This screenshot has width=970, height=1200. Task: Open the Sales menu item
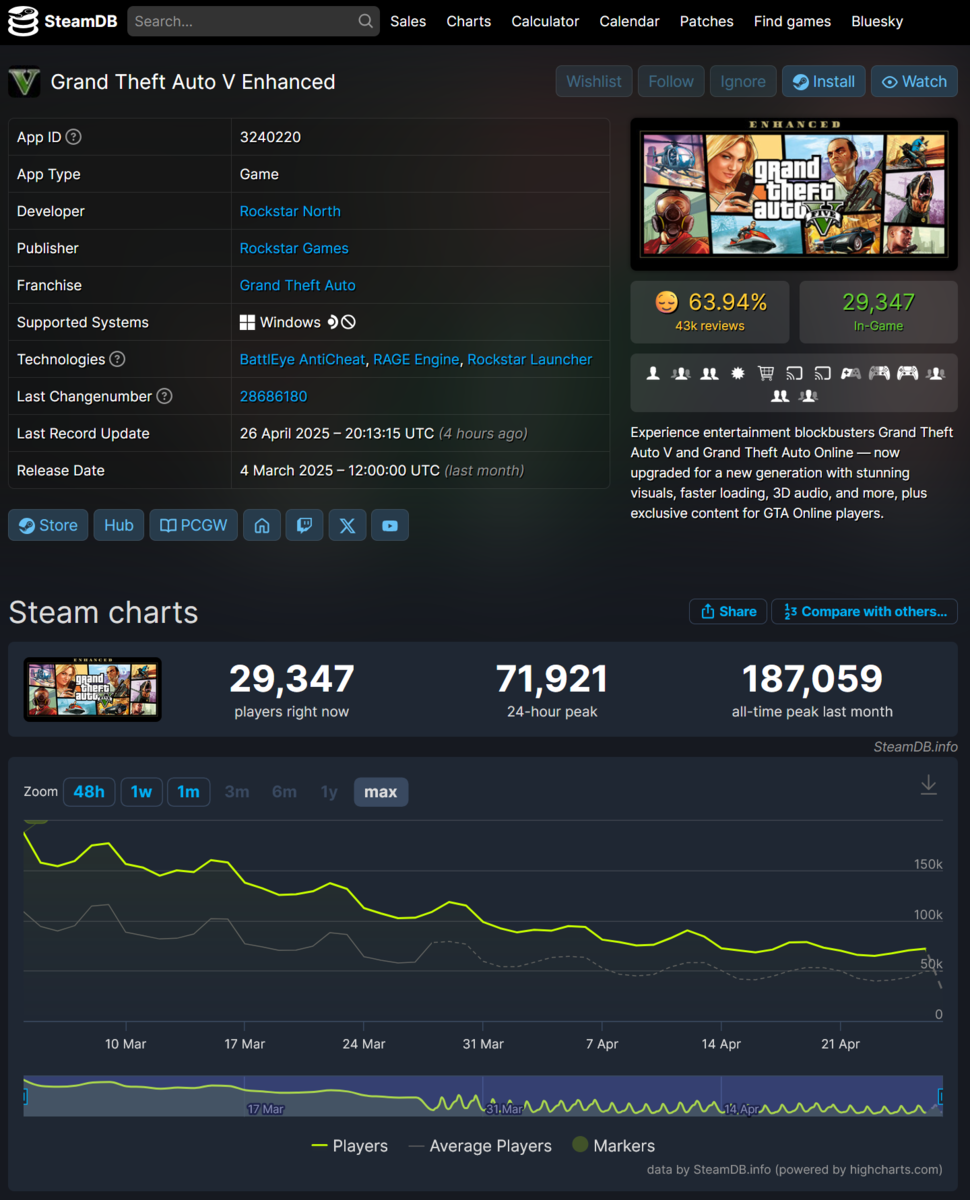(x=408, y=21)
